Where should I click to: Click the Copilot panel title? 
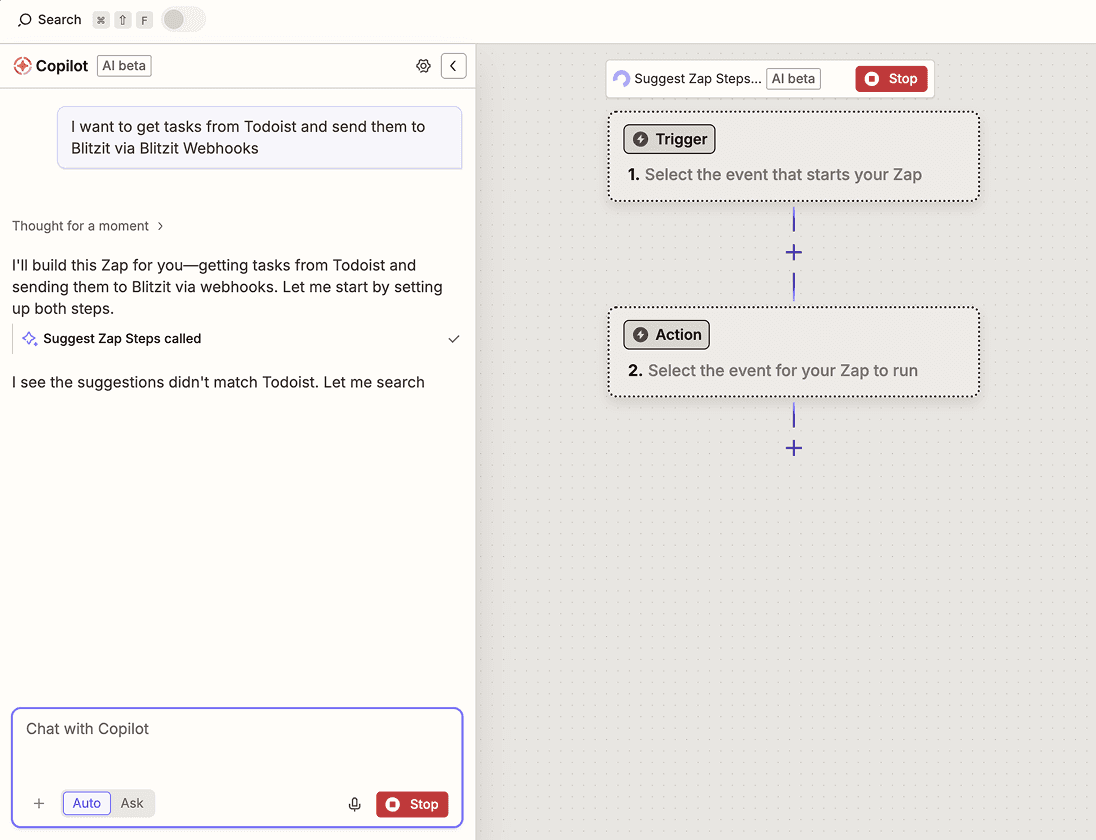click(62, 66)
